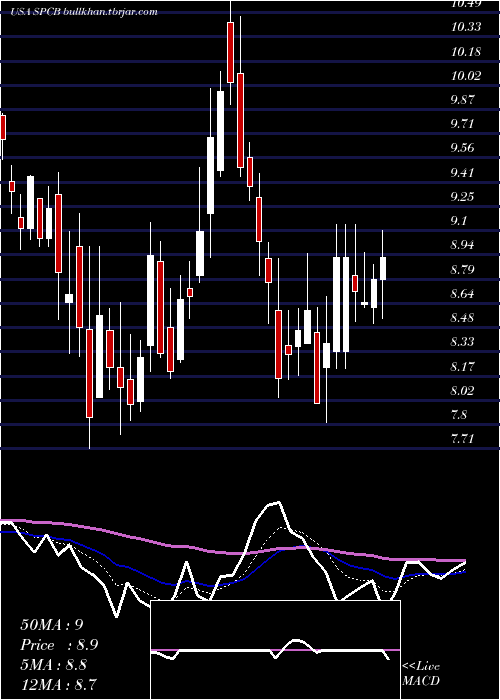Click the 7.71 price axis label

click(462, 438)
